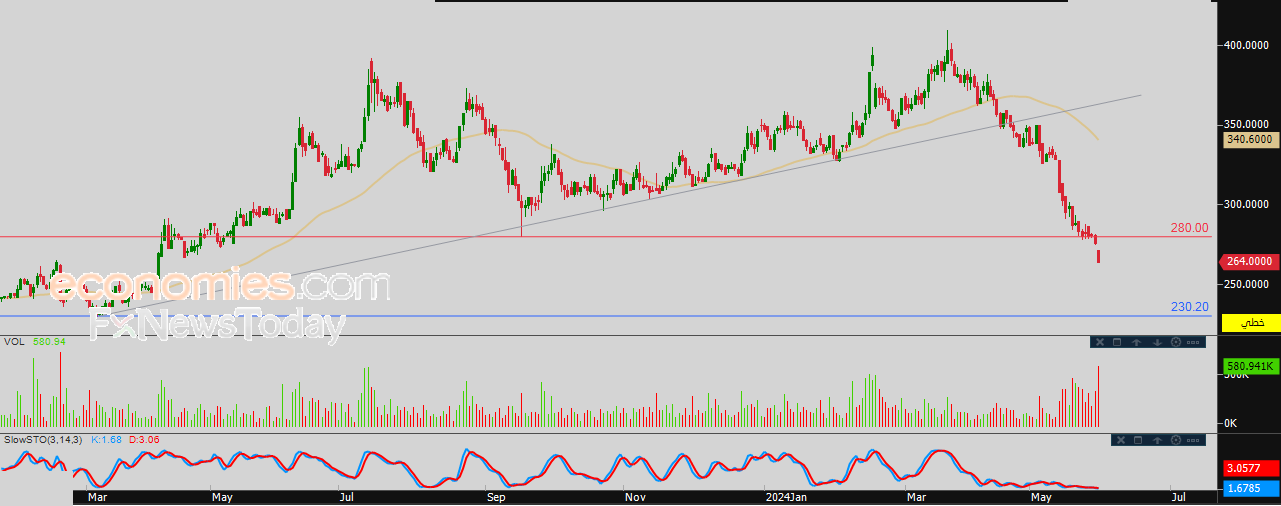Move the VOL panel down
The height and width of the screenshot is (506, 1281).
[1157, 342]
